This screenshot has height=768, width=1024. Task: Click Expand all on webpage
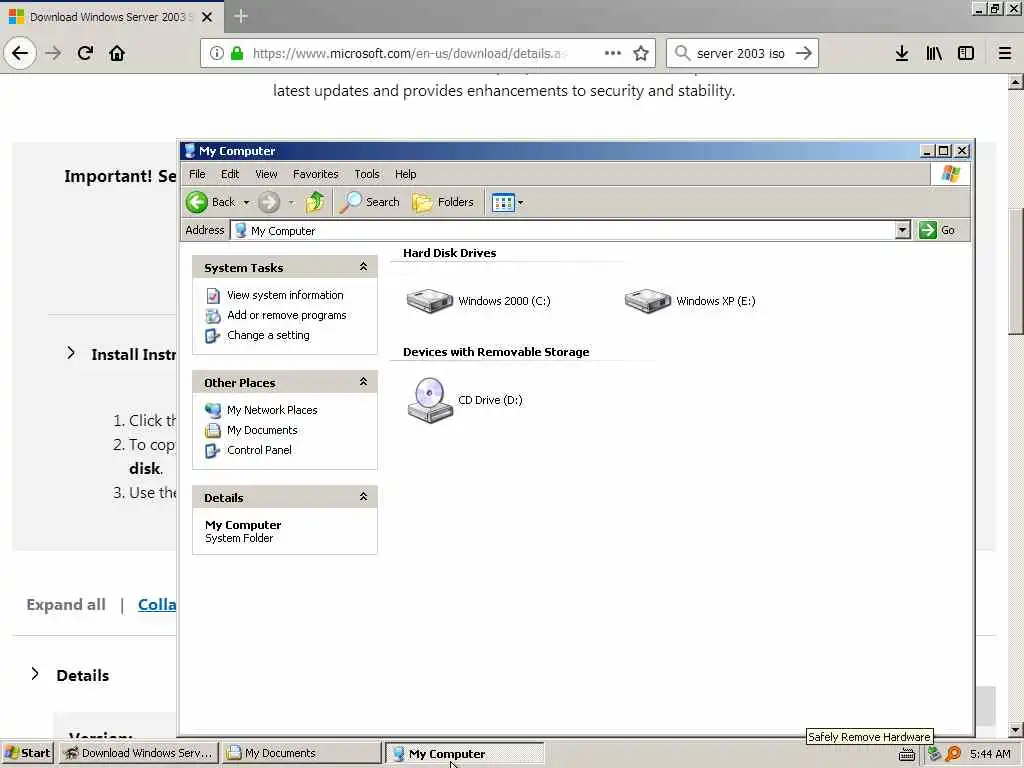[66, 605]
